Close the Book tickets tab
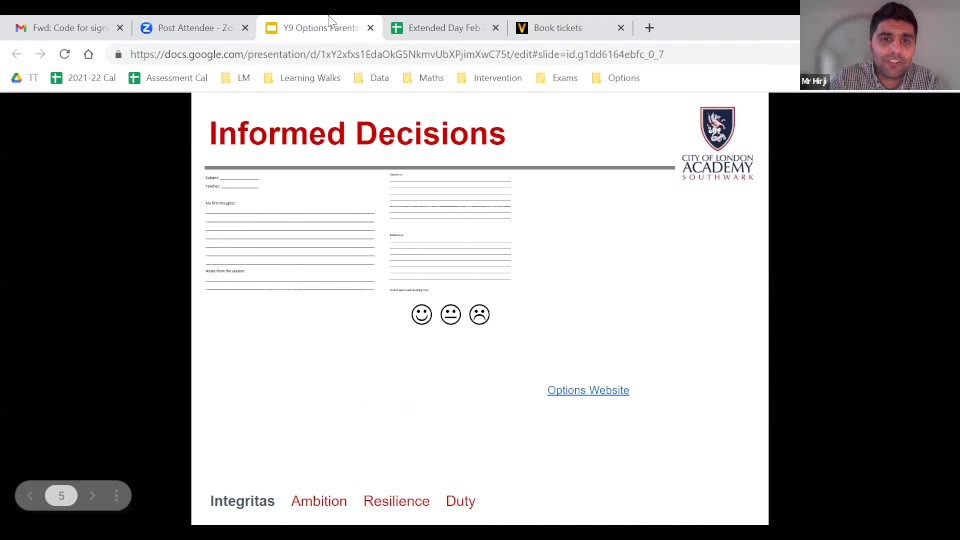960x540 pixels. 620,28
